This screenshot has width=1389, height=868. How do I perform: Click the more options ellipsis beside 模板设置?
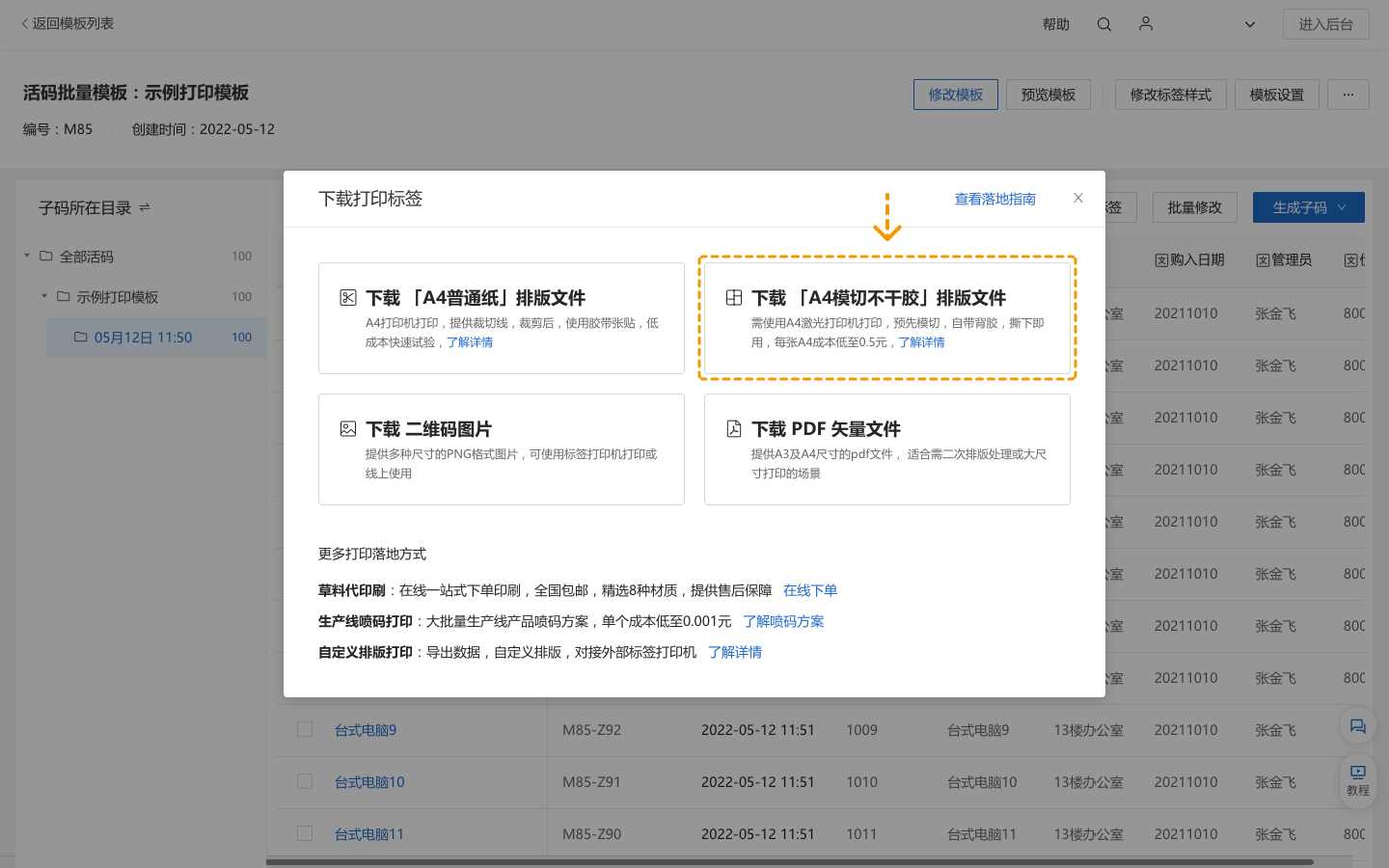[1348, 95]
